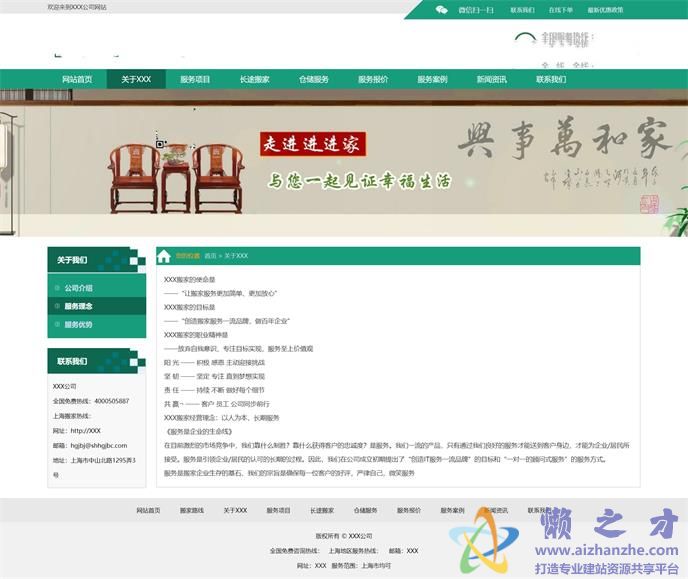Click the WeChat icon in top bar
Viewport: 688px width, 579px height.
pos(442,9)
